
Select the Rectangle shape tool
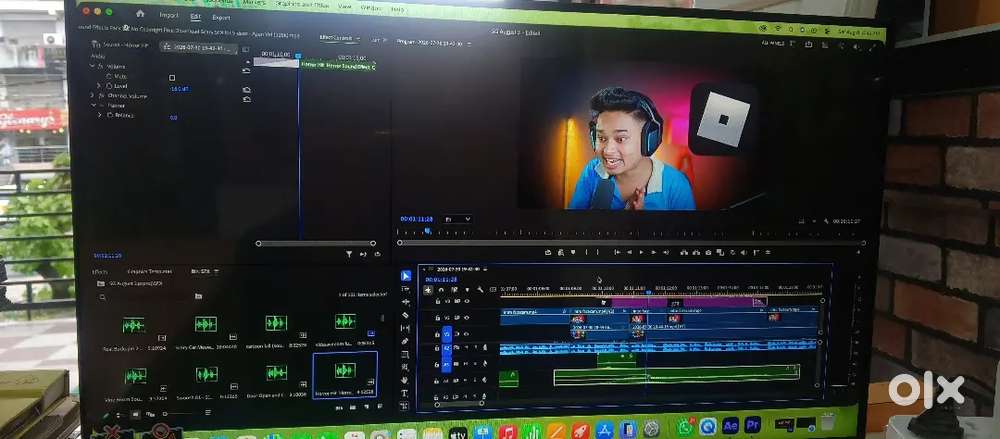tap(406, 355)
